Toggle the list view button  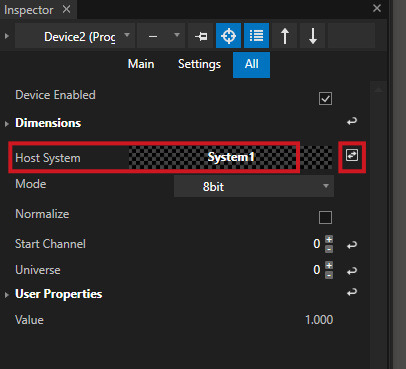(x=256, y=36)
